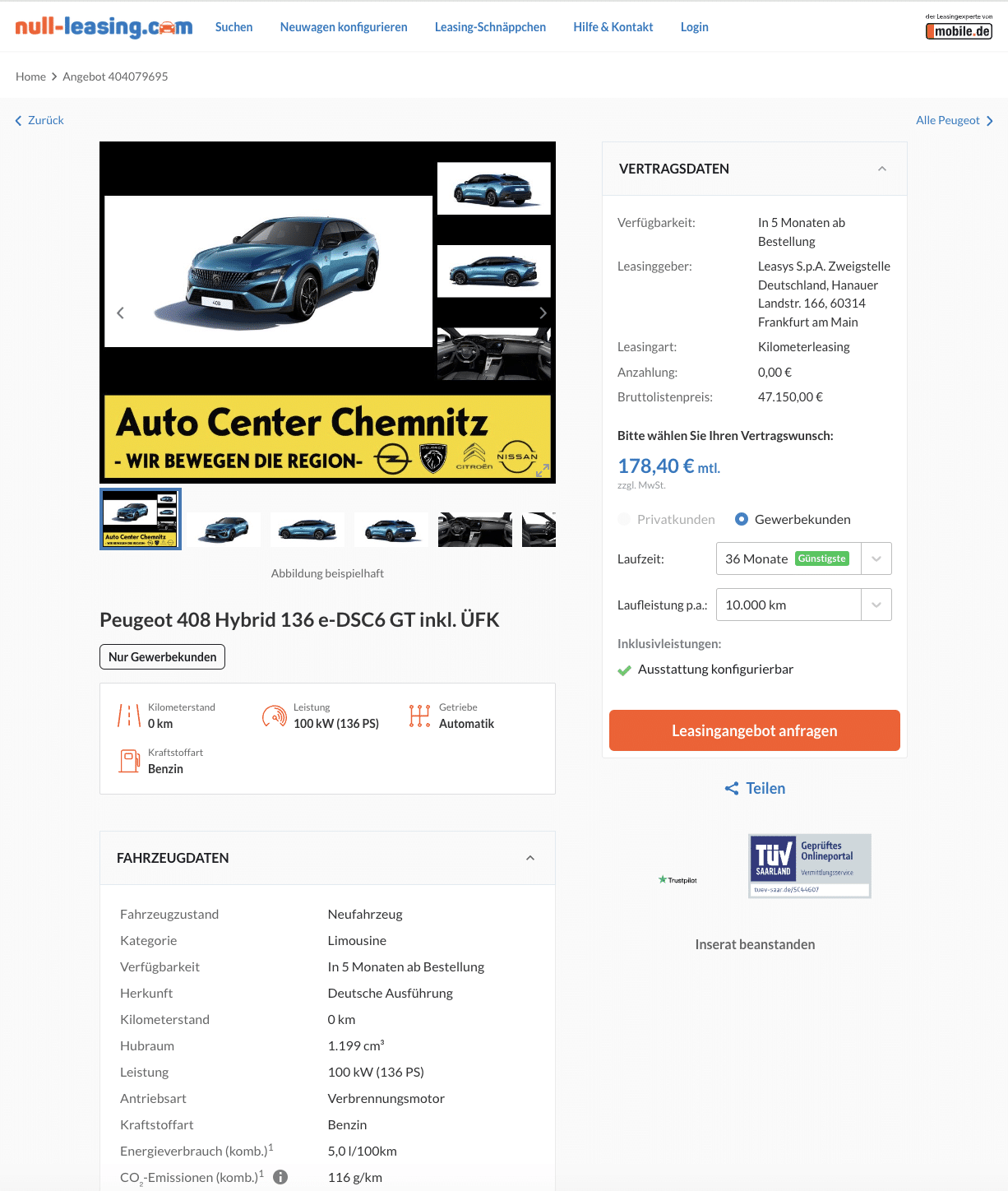Open the Leasing-Schnäppchen menu item
This screenshot has width=1008, height=1191.
point(490,27)
